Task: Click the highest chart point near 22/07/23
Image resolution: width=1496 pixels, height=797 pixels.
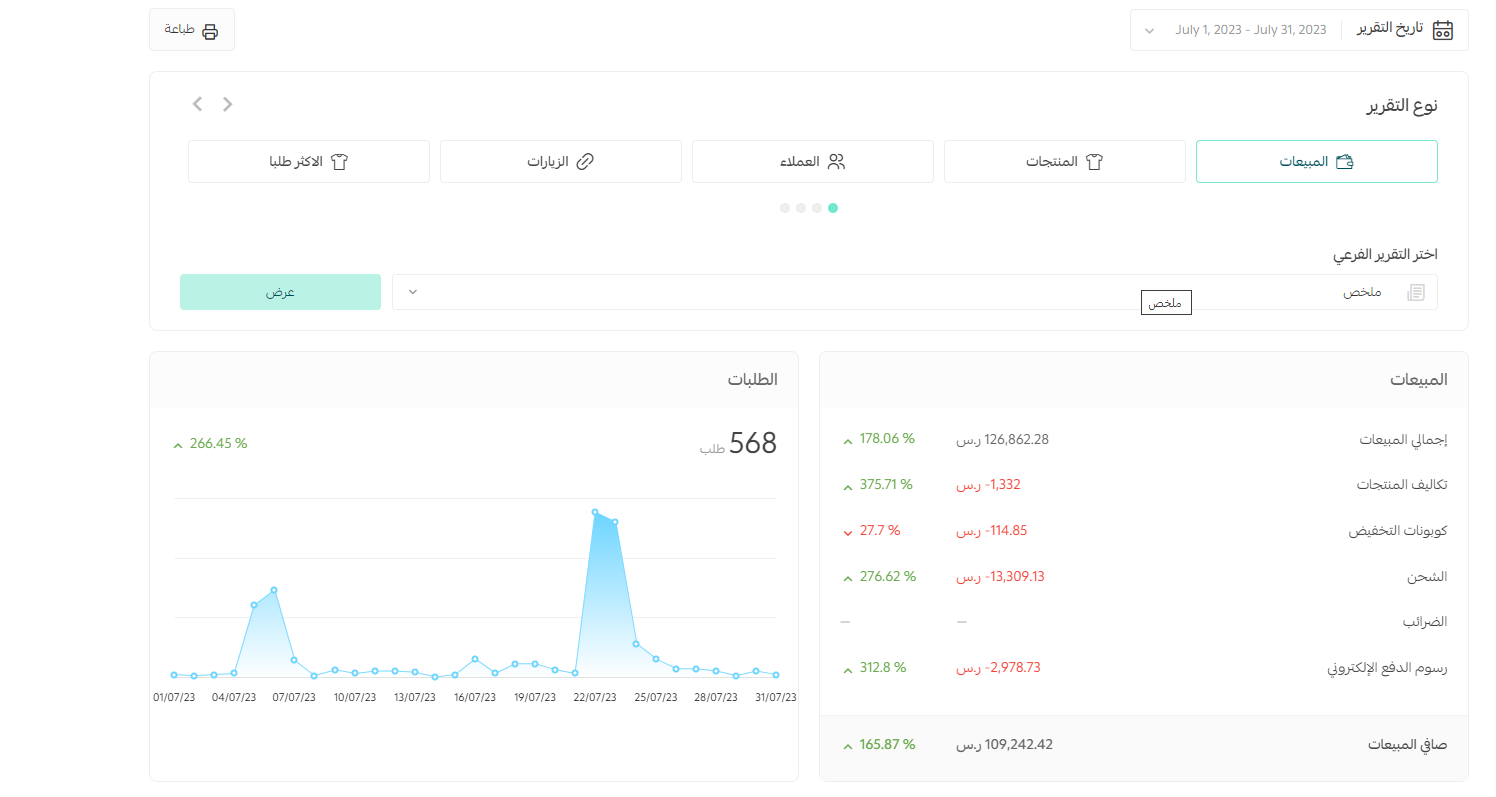Action: (595, 512)
